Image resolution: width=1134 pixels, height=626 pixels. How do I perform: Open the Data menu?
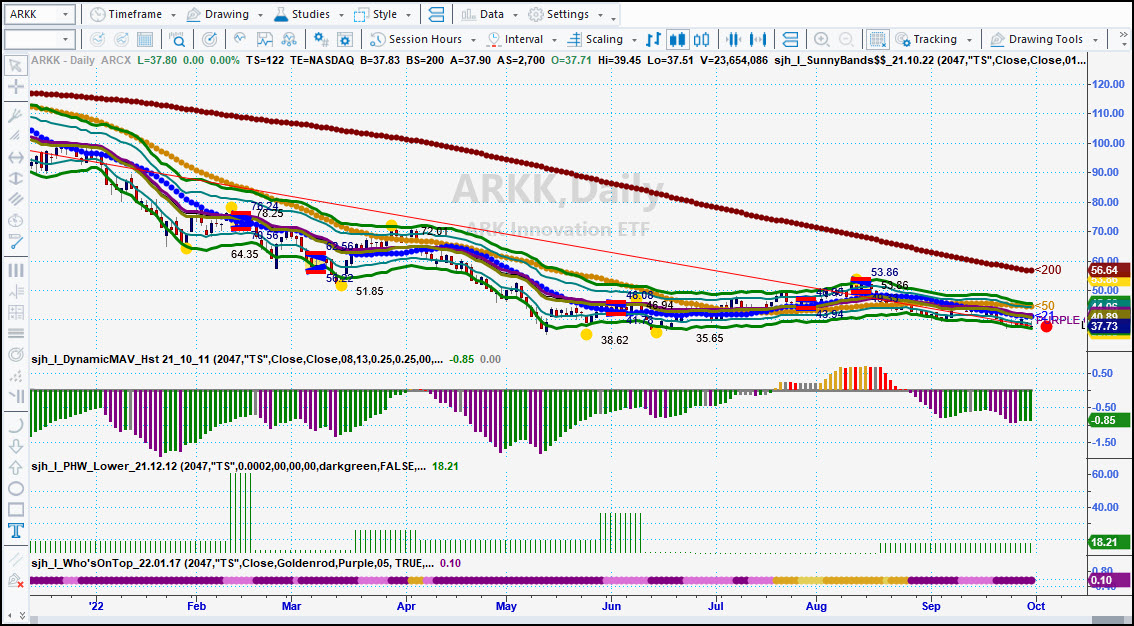click(490, 14)
